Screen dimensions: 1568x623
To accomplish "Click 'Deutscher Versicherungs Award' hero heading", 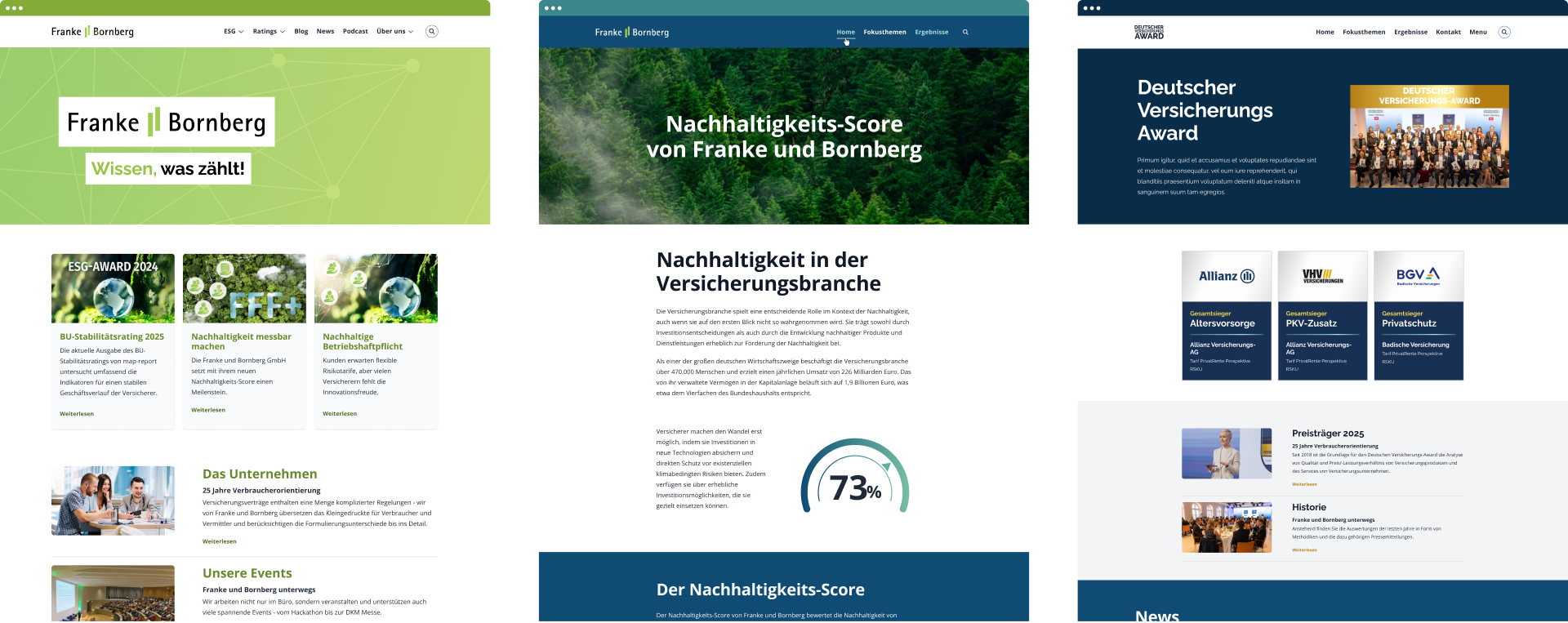I will [1205, 110].
